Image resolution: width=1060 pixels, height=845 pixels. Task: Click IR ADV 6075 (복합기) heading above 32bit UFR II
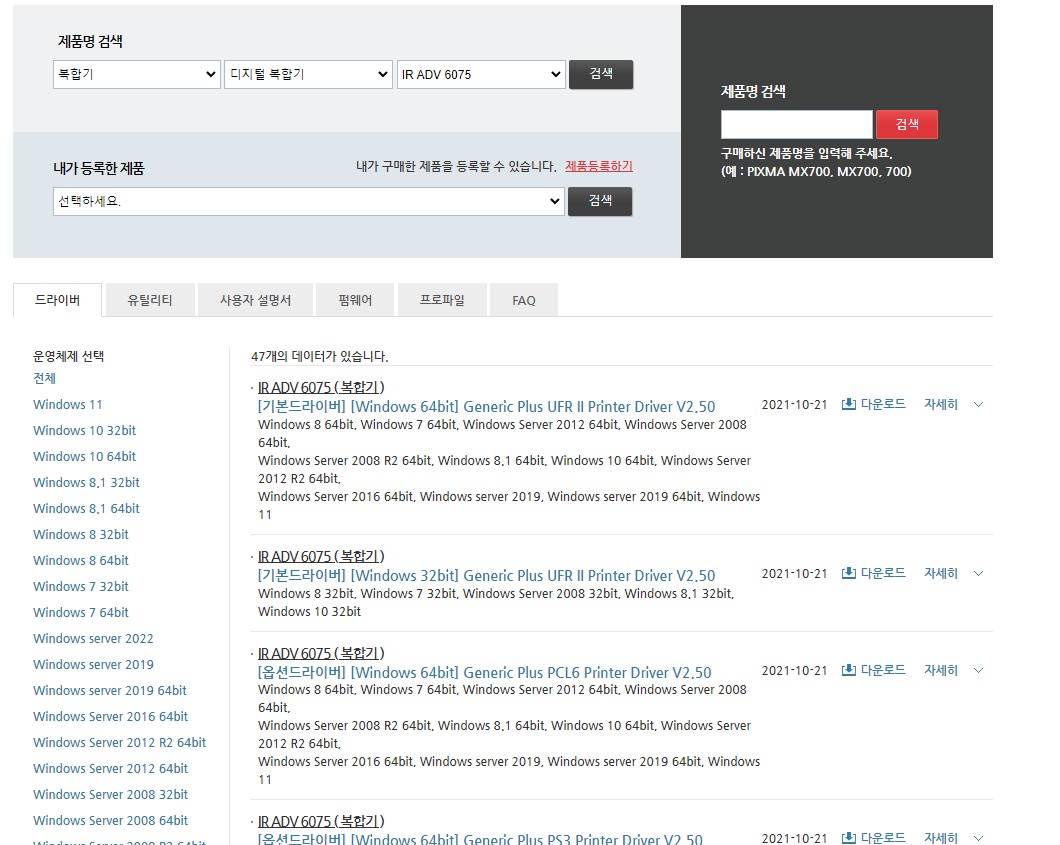[x=321, y=556]
